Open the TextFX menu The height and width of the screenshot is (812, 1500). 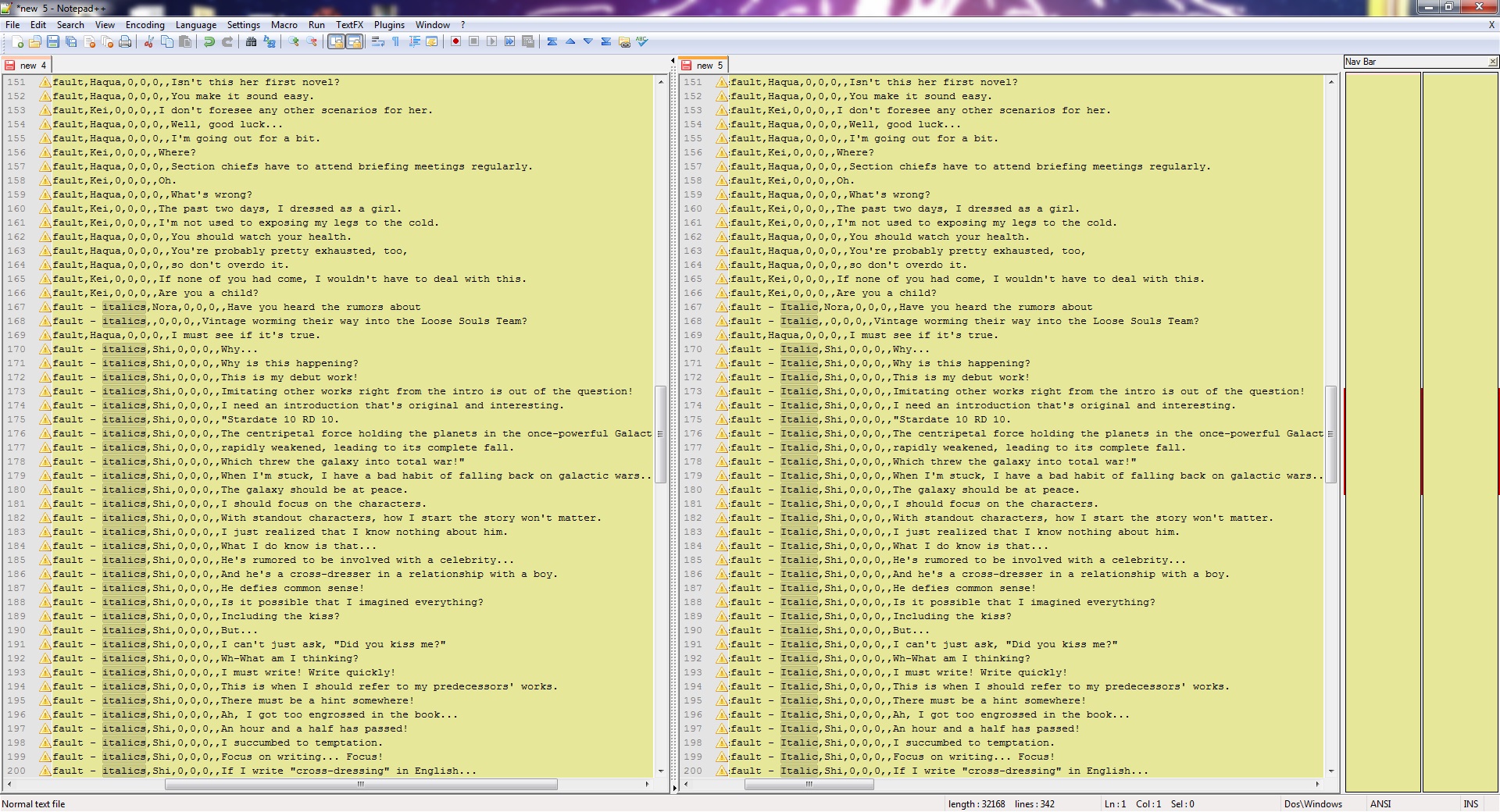pyautogui.click(x=349, y=25)
